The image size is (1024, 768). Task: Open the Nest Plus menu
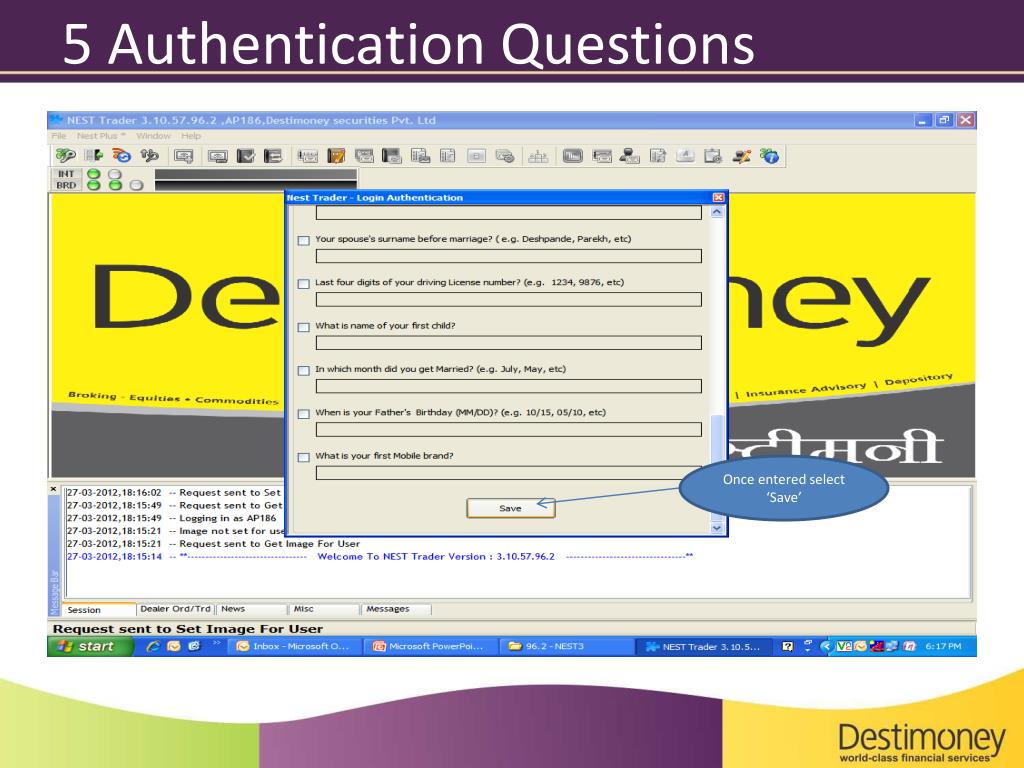point(101,136)
